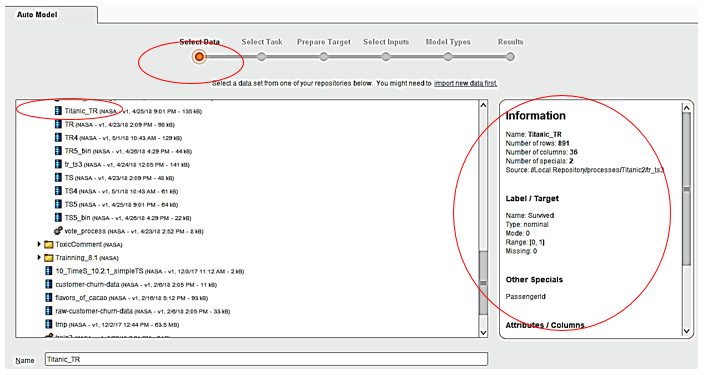Select the tr_ts3 data set
This screenshot has width=710, height=375.
(x=127, y=164)
